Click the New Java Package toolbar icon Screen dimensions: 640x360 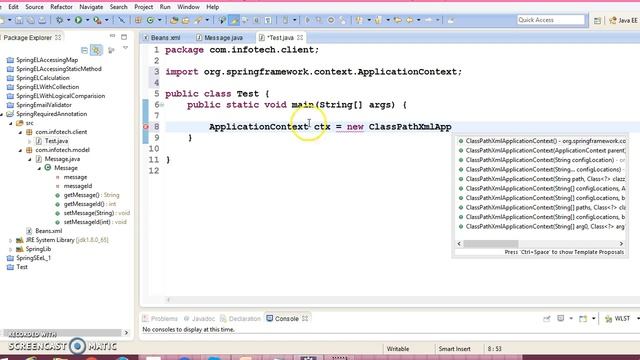click(x=138, y=20)
